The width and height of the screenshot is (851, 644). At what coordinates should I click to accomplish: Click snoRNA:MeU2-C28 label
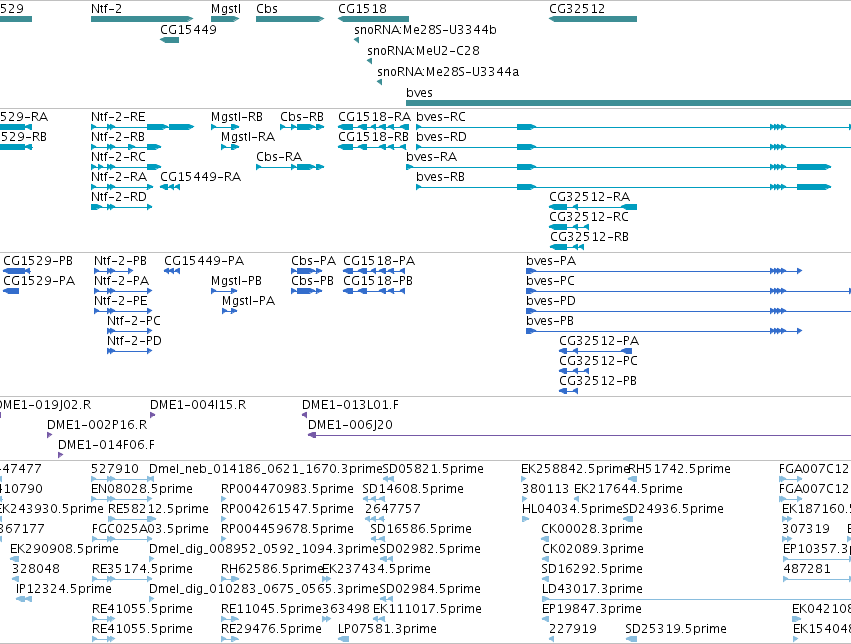coord(423,50)
